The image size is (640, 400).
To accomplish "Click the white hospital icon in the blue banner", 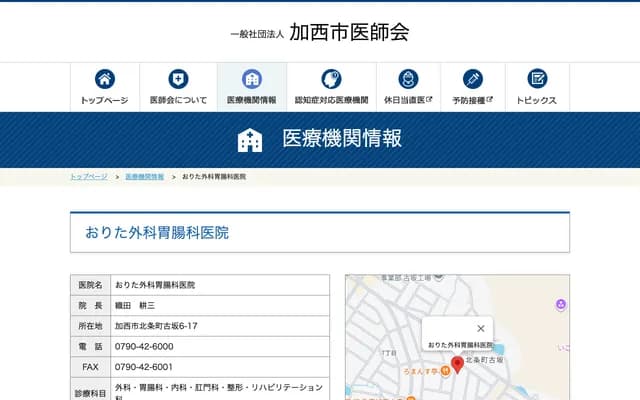I will click(x=250, y=139).
